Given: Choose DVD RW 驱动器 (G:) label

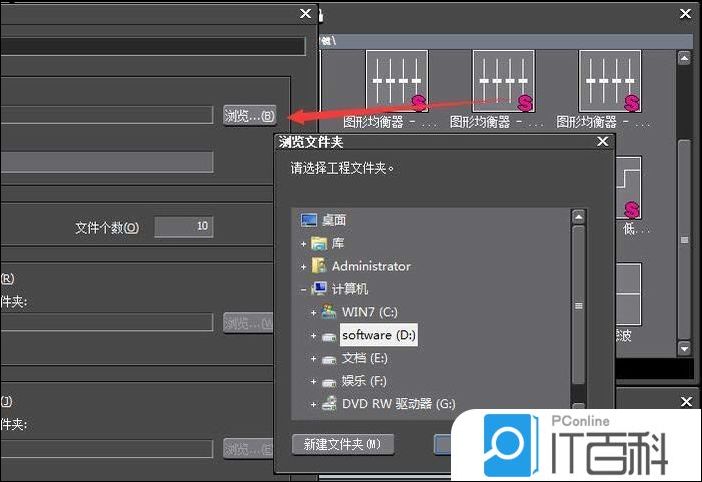Looking at the screenshot, I should pyautogui.click(x=398, y=404).
